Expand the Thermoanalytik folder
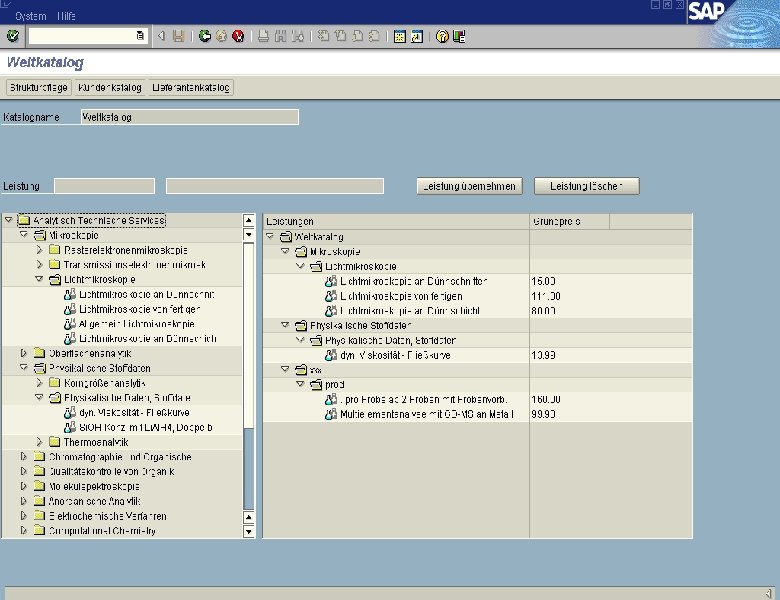The height and width of the screenshot is (600, 780). click(39, 442)
